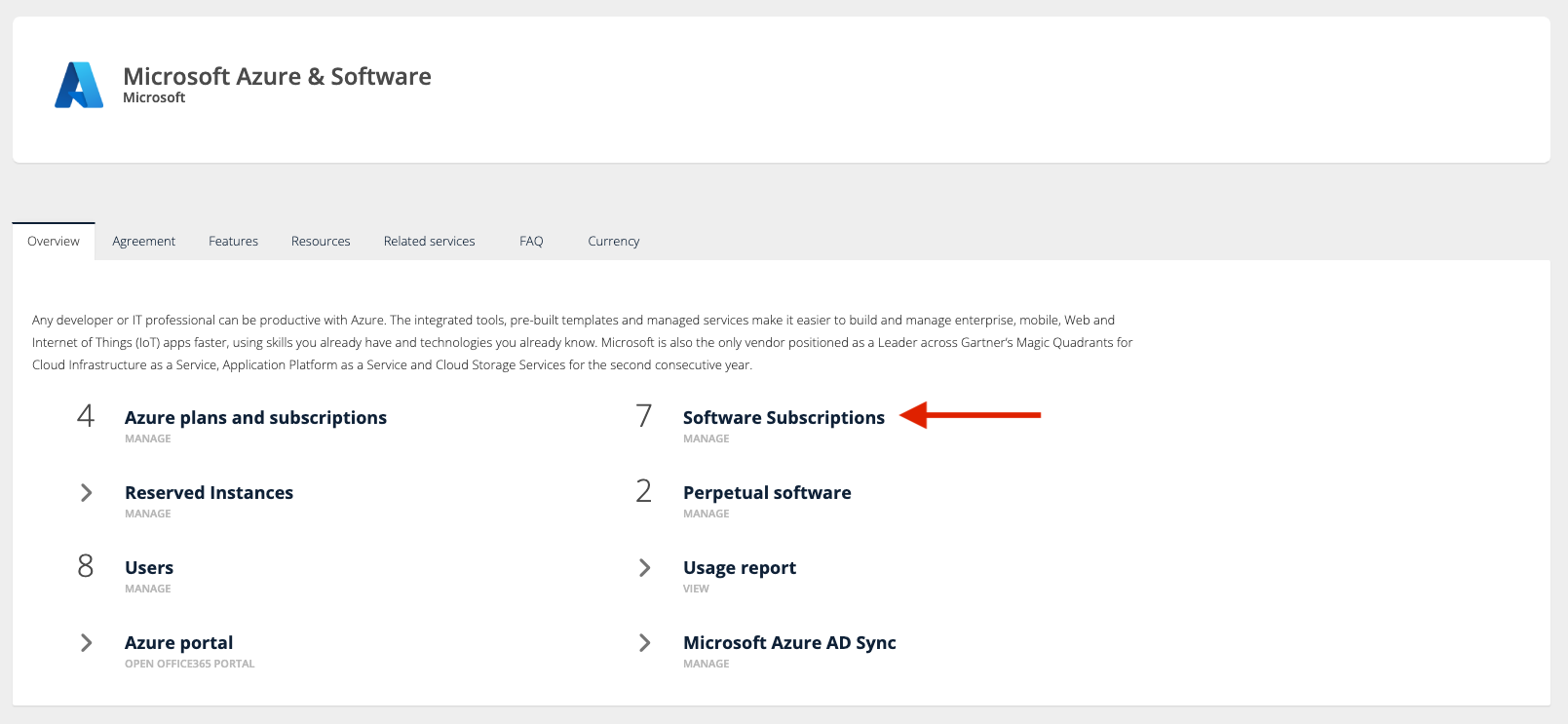The width and height of the screenshot is (1568, 724).
Task: Click the count 7 beside Software Subscriptions
Action: tap(644, 416)
